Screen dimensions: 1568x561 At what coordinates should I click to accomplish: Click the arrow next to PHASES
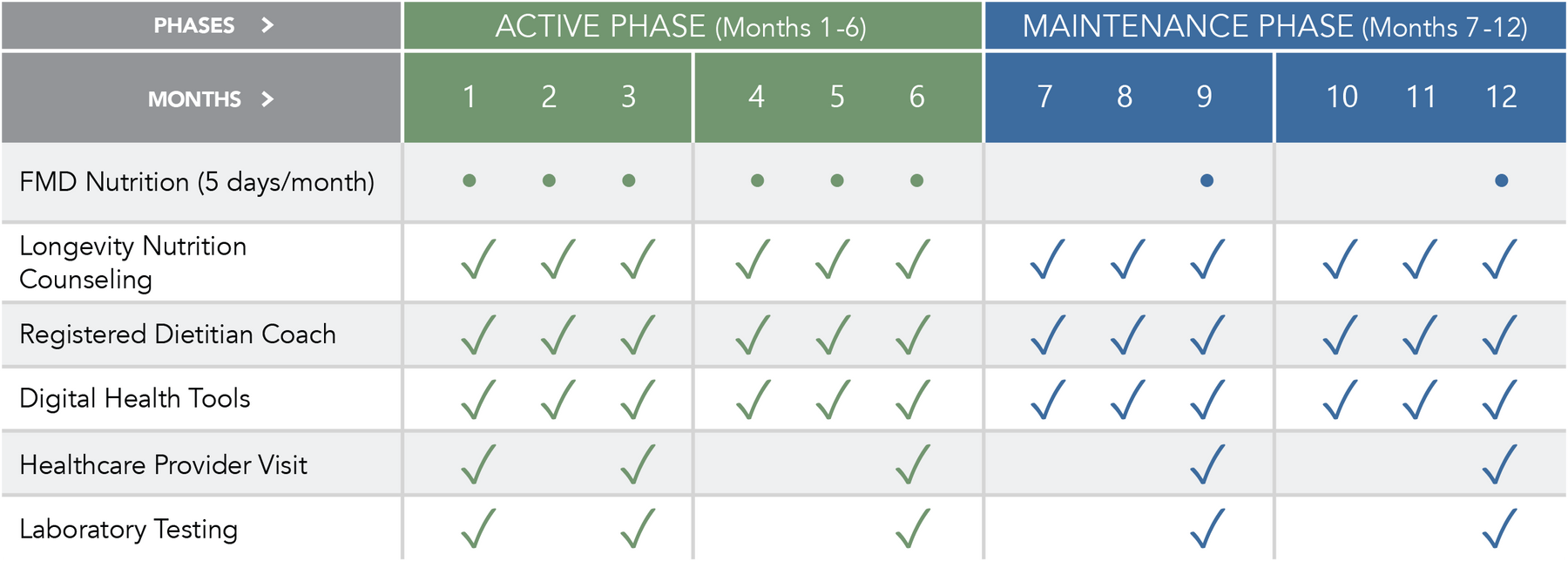(x=267, y=25)
